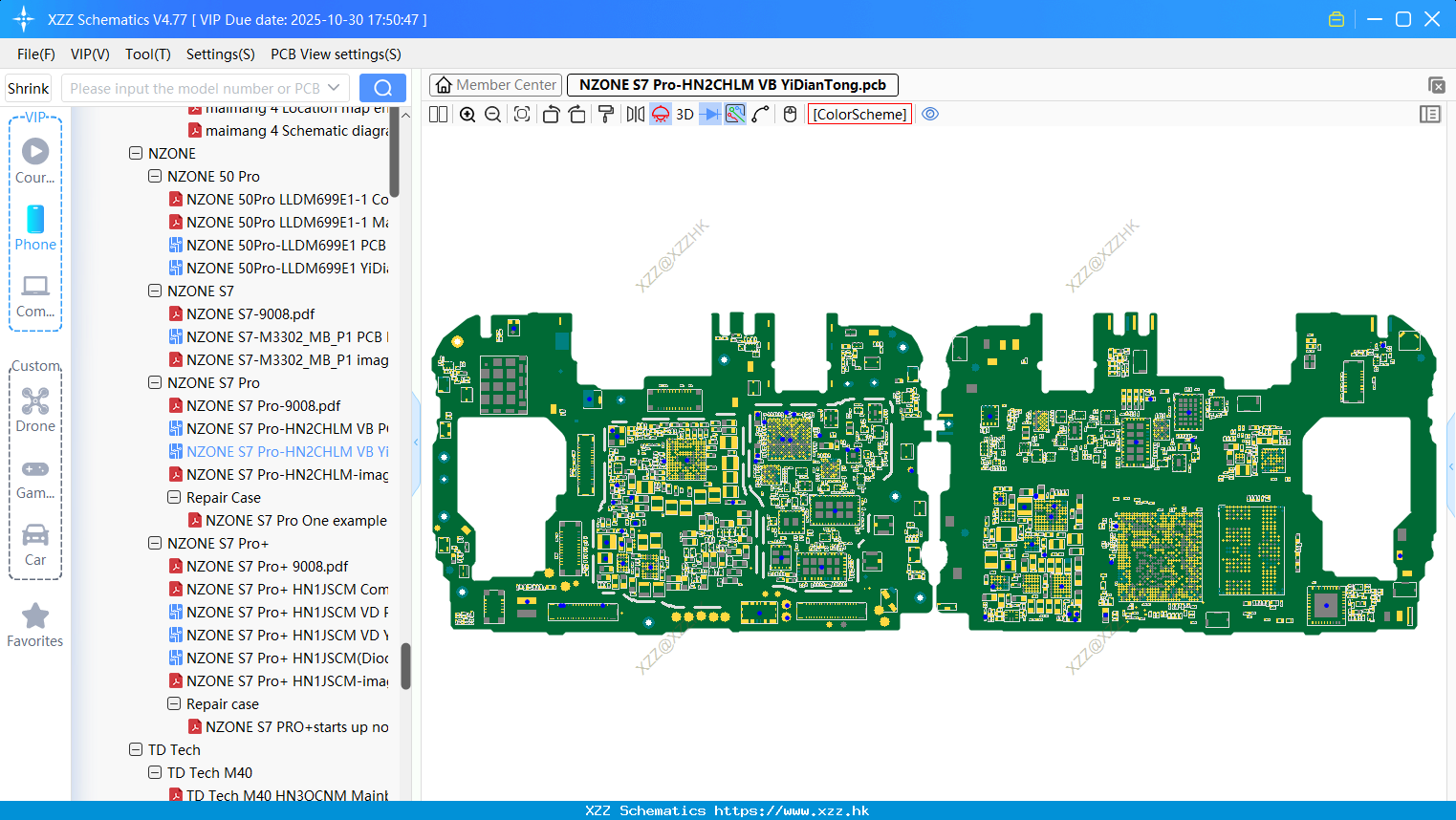
Task: Open the yellow toolbox icon in title bar
Action: [x=1336, y=19]
